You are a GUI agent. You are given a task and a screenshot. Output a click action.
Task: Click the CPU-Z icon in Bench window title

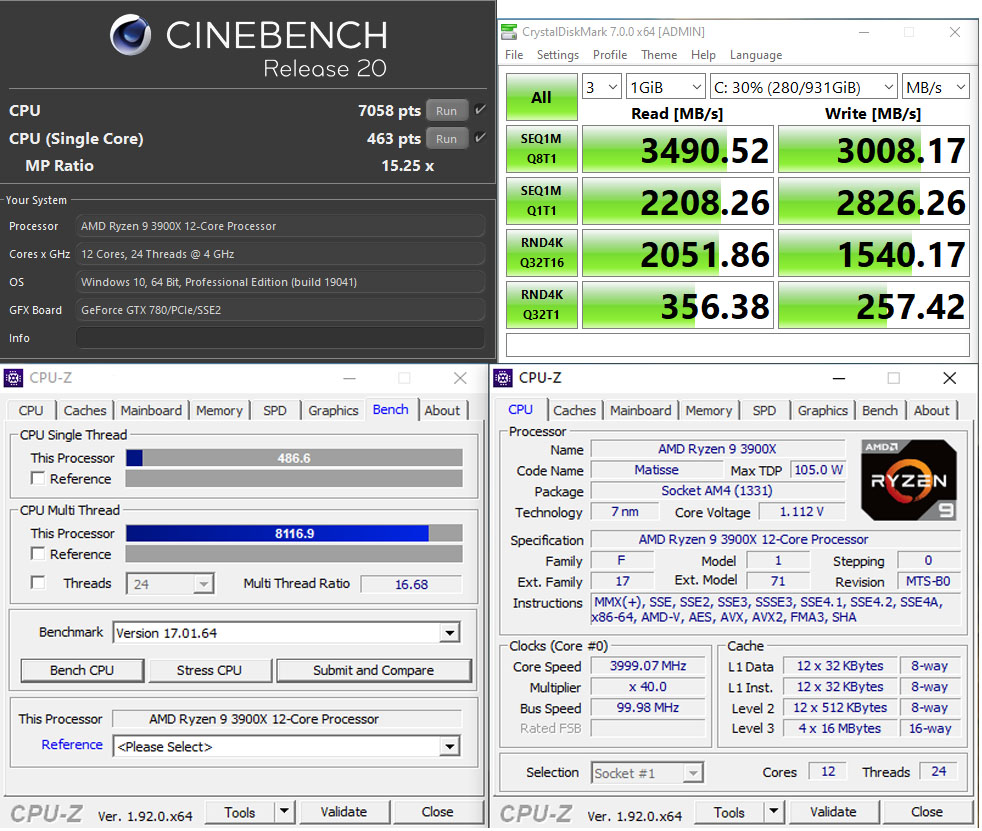[13, 378]
